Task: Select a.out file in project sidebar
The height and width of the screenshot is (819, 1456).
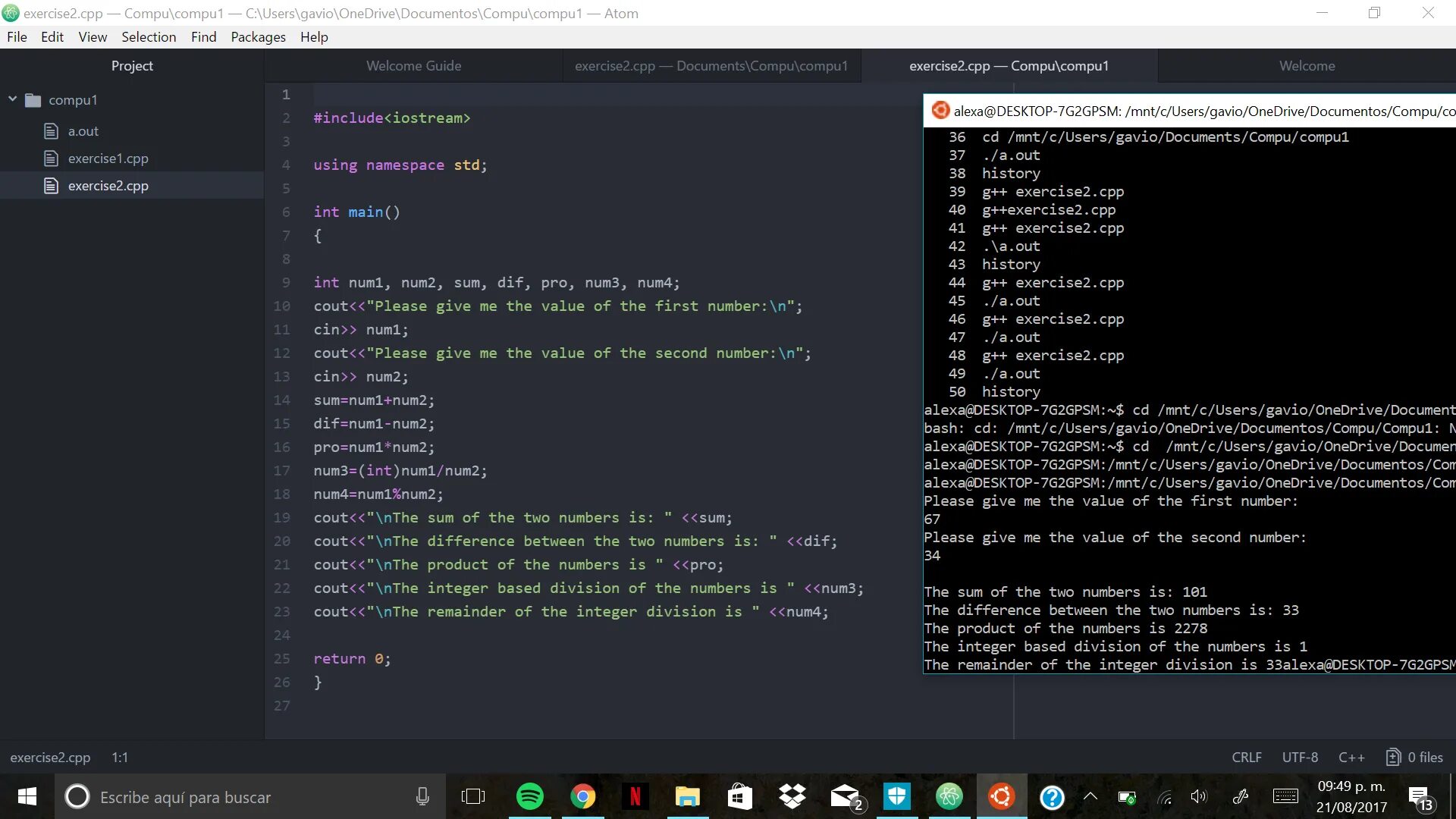Action: tap(83, 130)
